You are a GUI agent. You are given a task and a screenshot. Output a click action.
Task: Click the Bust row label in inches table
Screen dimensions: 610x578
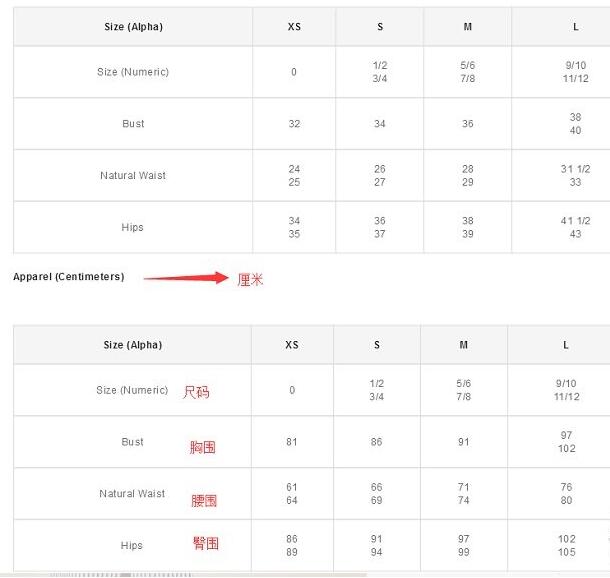[133, 124]
